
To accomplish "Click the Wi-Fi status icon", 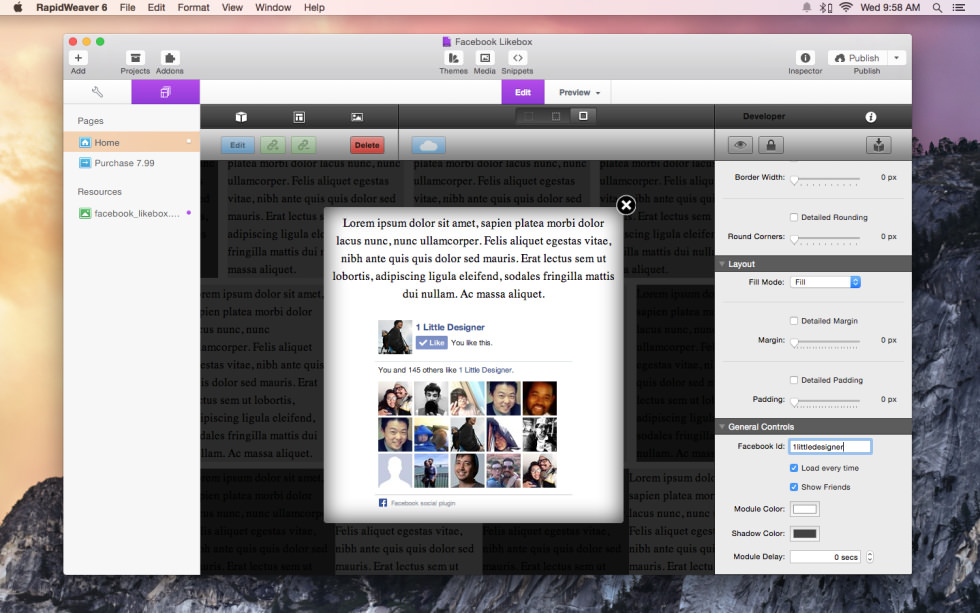I will click(x=846, y=7).
